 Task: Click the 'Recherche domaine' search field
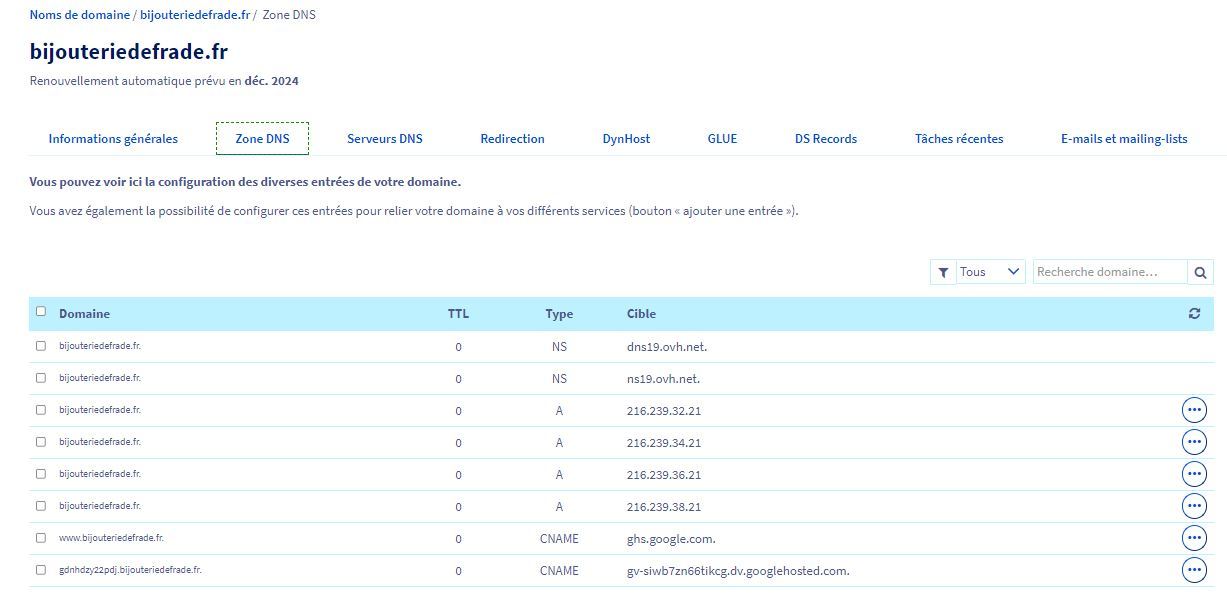coord(1109,272)
